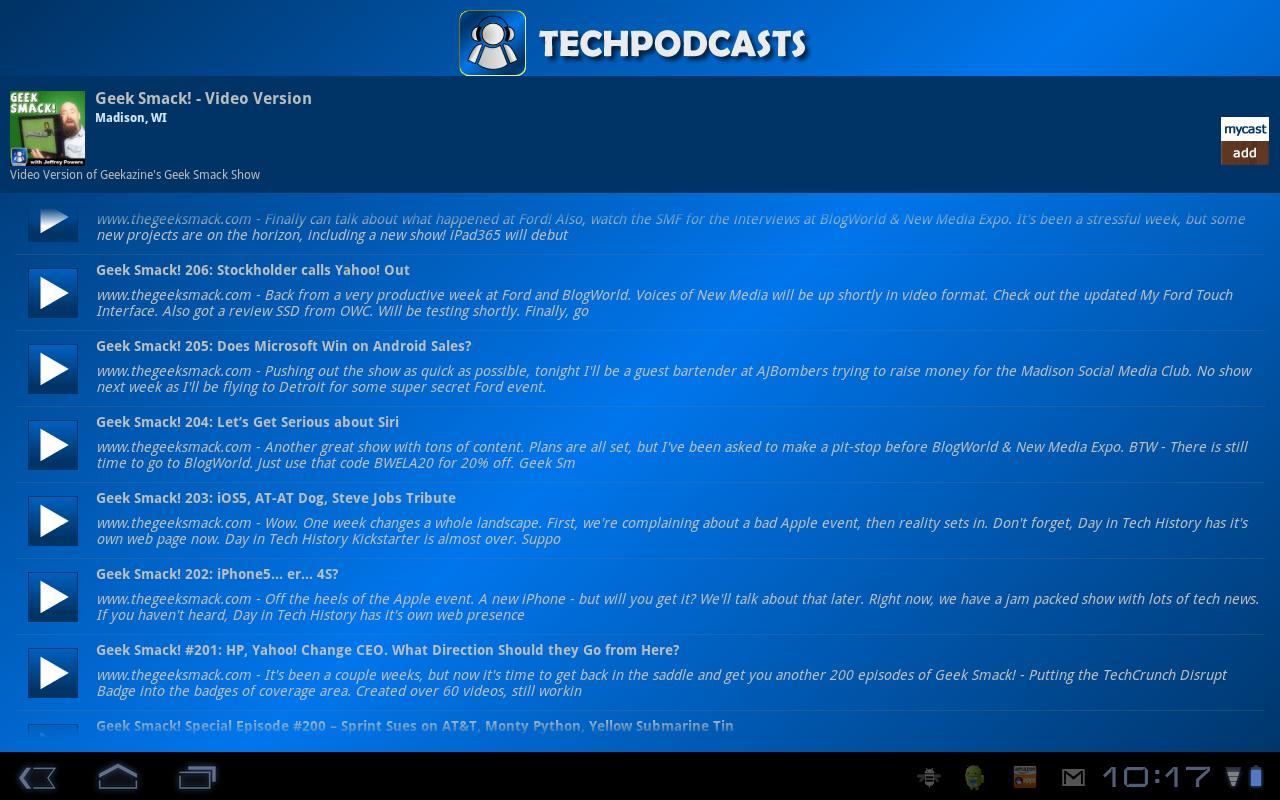Click 'Video Version of Geekazine's Geek Smack Show' text
The image size is (1280, 800).
pyautogui.click(x=135, y=175)
